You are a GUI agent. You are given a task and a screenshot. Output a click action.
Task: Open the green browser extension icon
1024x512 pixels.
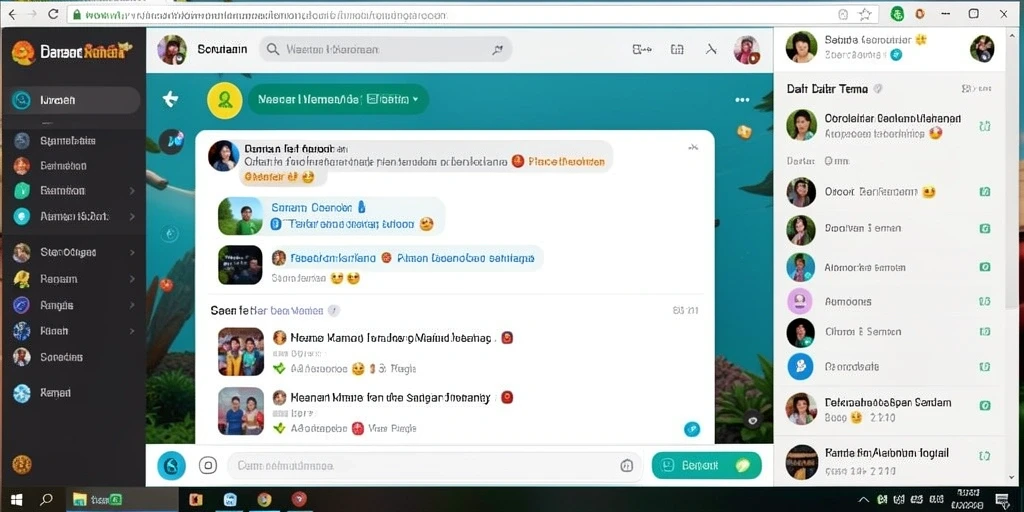pos(898,14)
